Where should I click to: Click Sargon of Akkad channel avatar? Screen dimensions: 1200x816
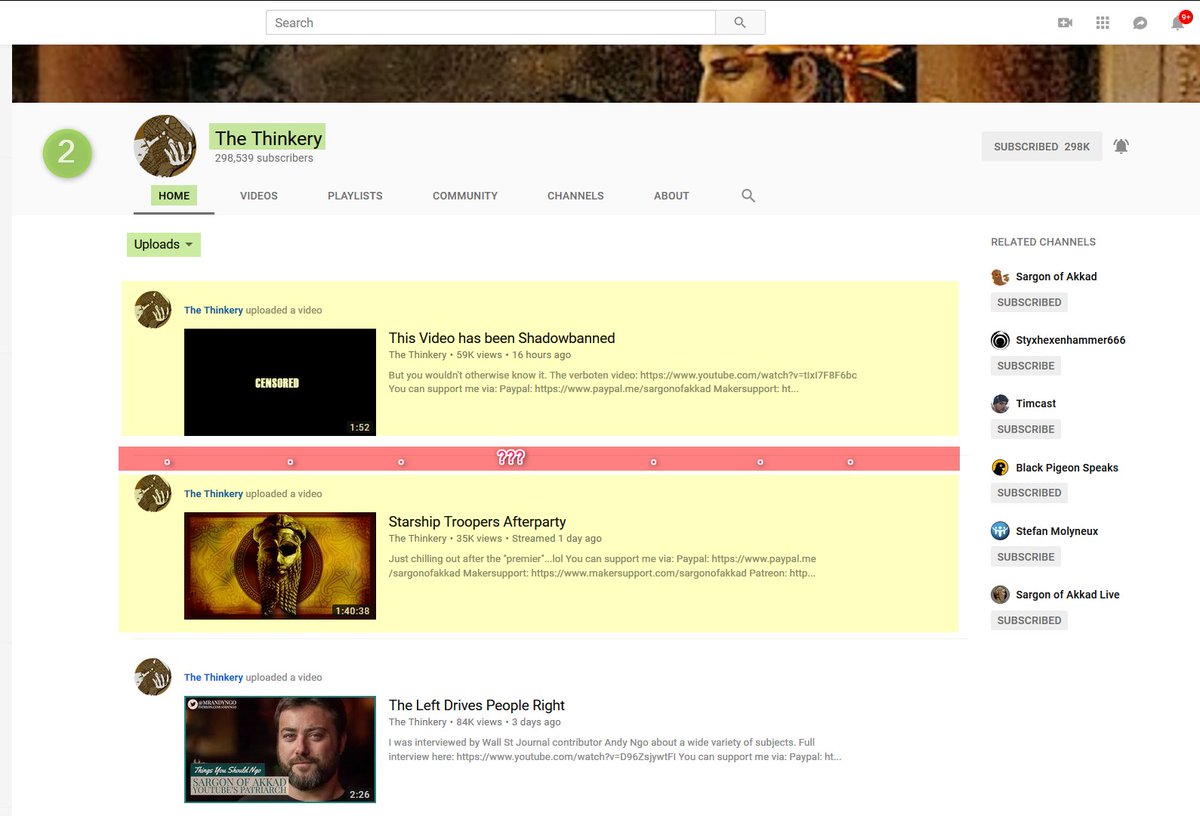pos(1000,277)
